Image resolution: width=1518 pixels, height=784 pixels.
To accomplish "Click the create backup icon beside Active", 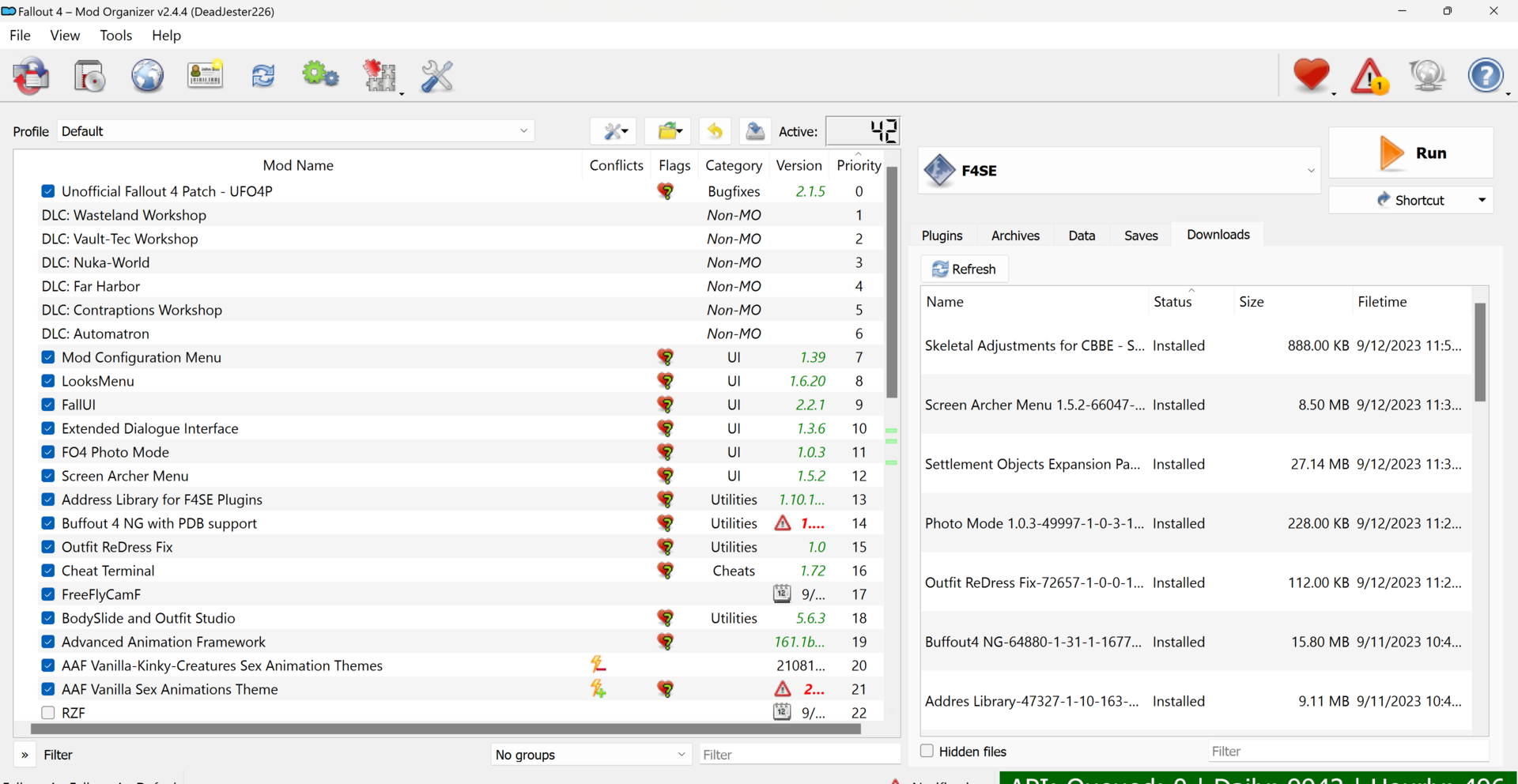I will 755,131.
